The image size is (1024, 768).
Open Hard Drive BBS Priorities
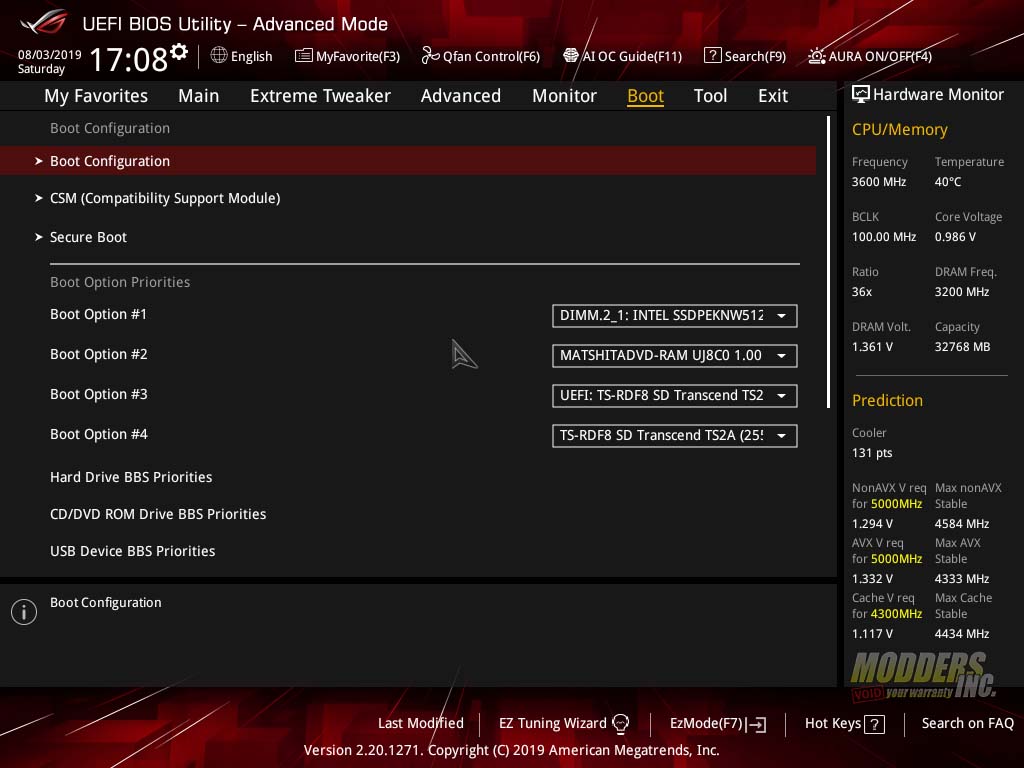(x=131, y=477)
